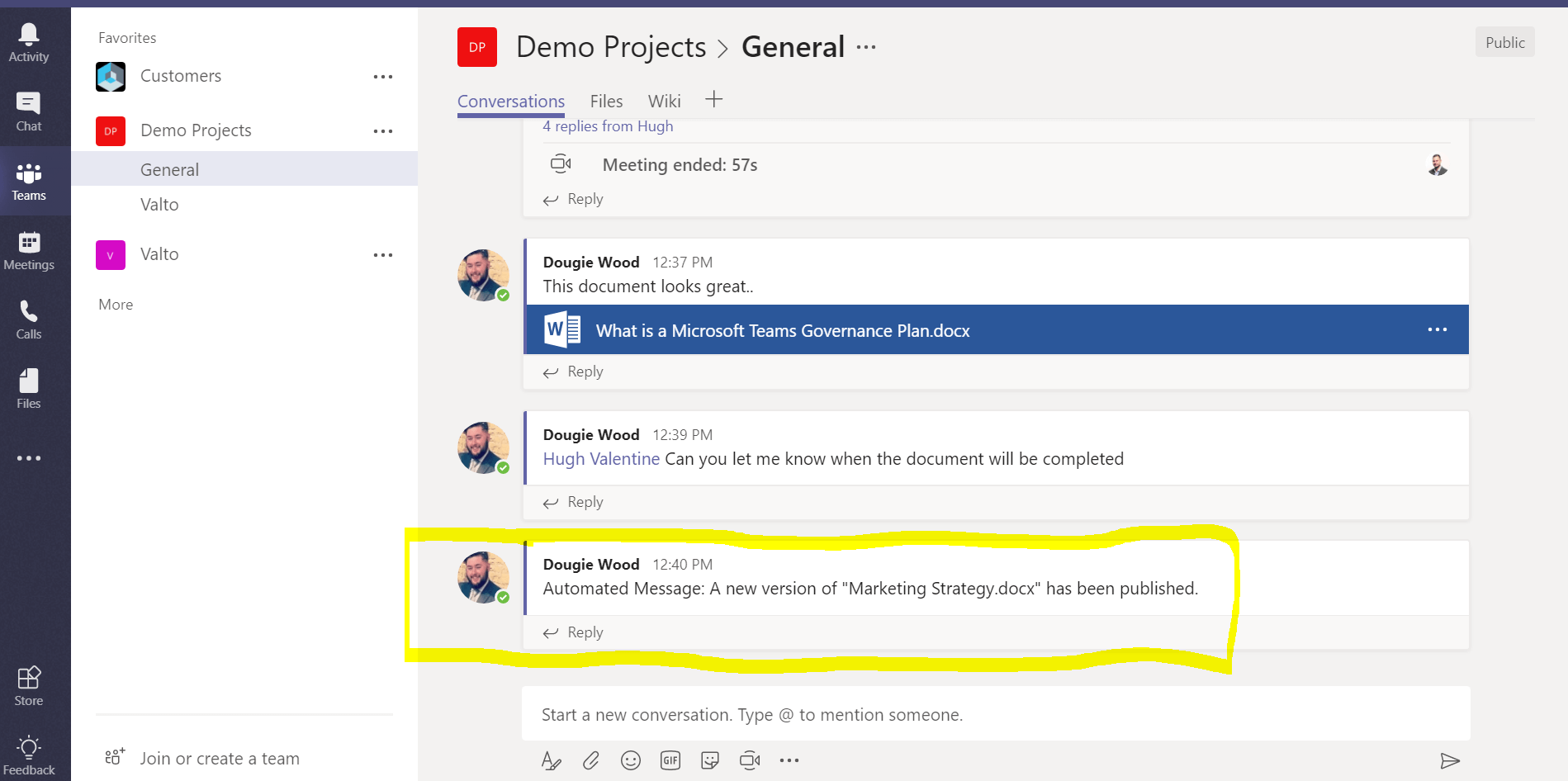Switch to the Wiki tab
1568x781 pixels.
pos(664,102)
